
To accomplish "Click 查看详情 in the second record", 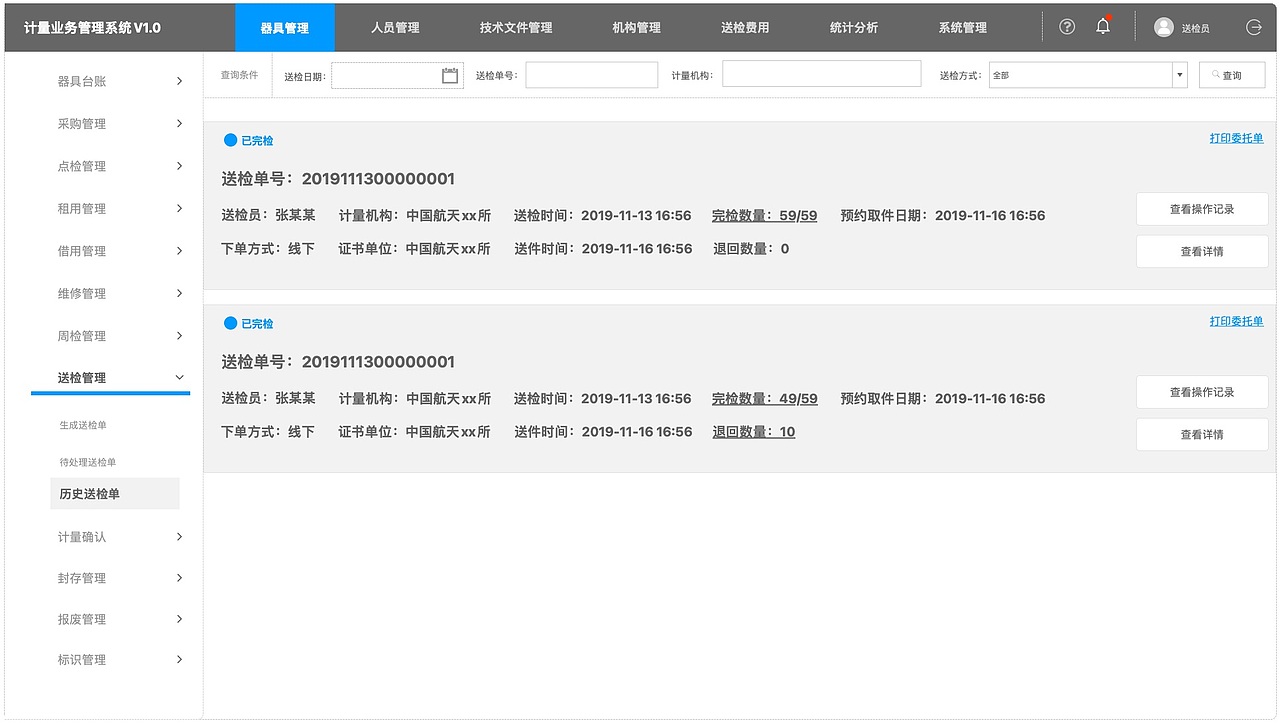I will click(x=1202, y=434).
